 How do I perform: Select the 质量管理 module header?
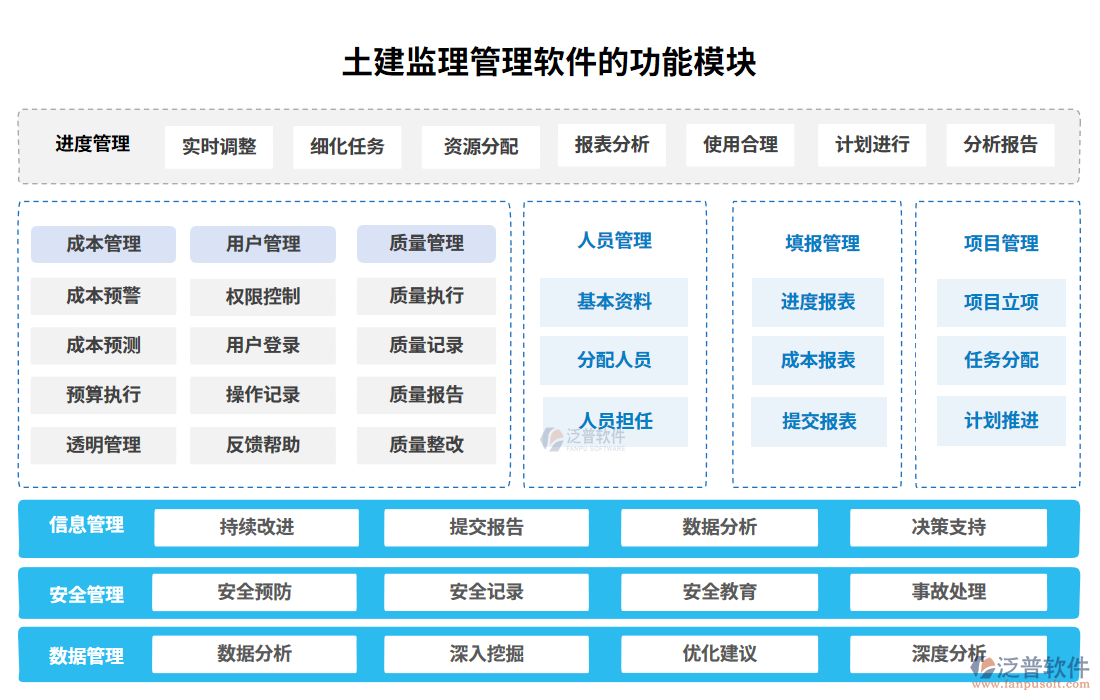(426, 244)
